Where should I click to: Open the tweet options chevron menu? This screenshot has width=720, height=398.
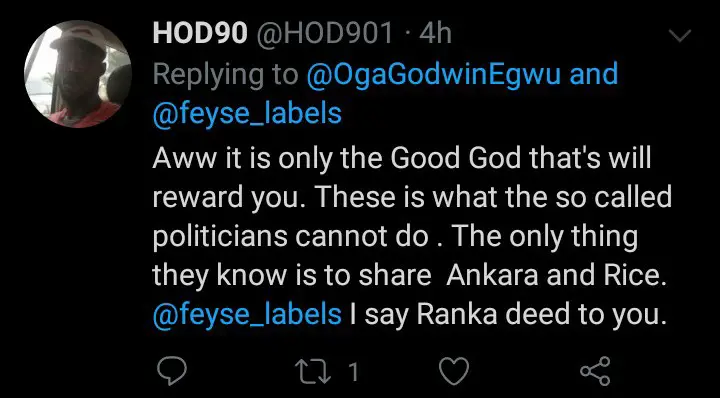[679, 36]
